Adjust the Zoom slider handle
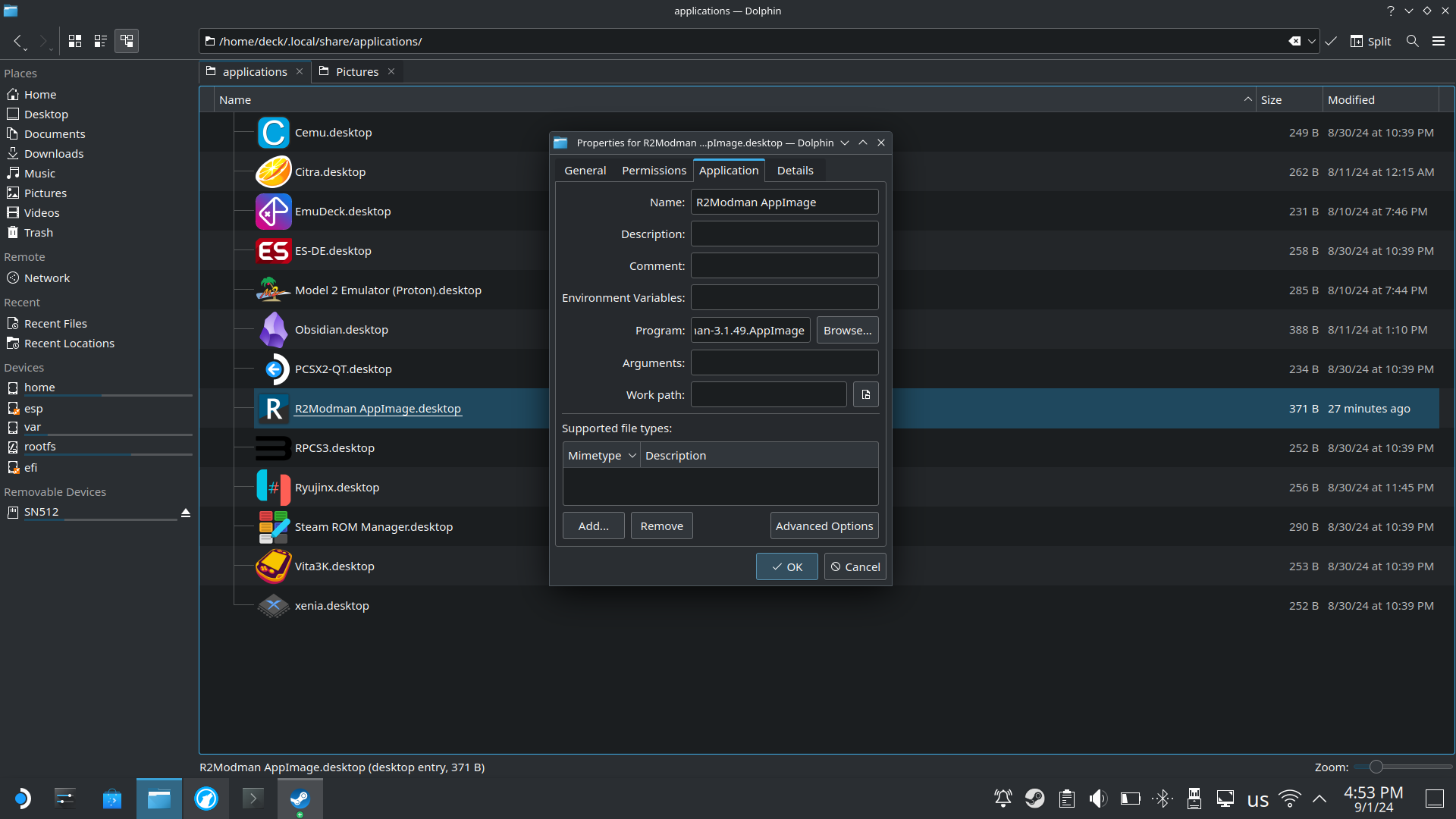 [x=1376, y=767]
